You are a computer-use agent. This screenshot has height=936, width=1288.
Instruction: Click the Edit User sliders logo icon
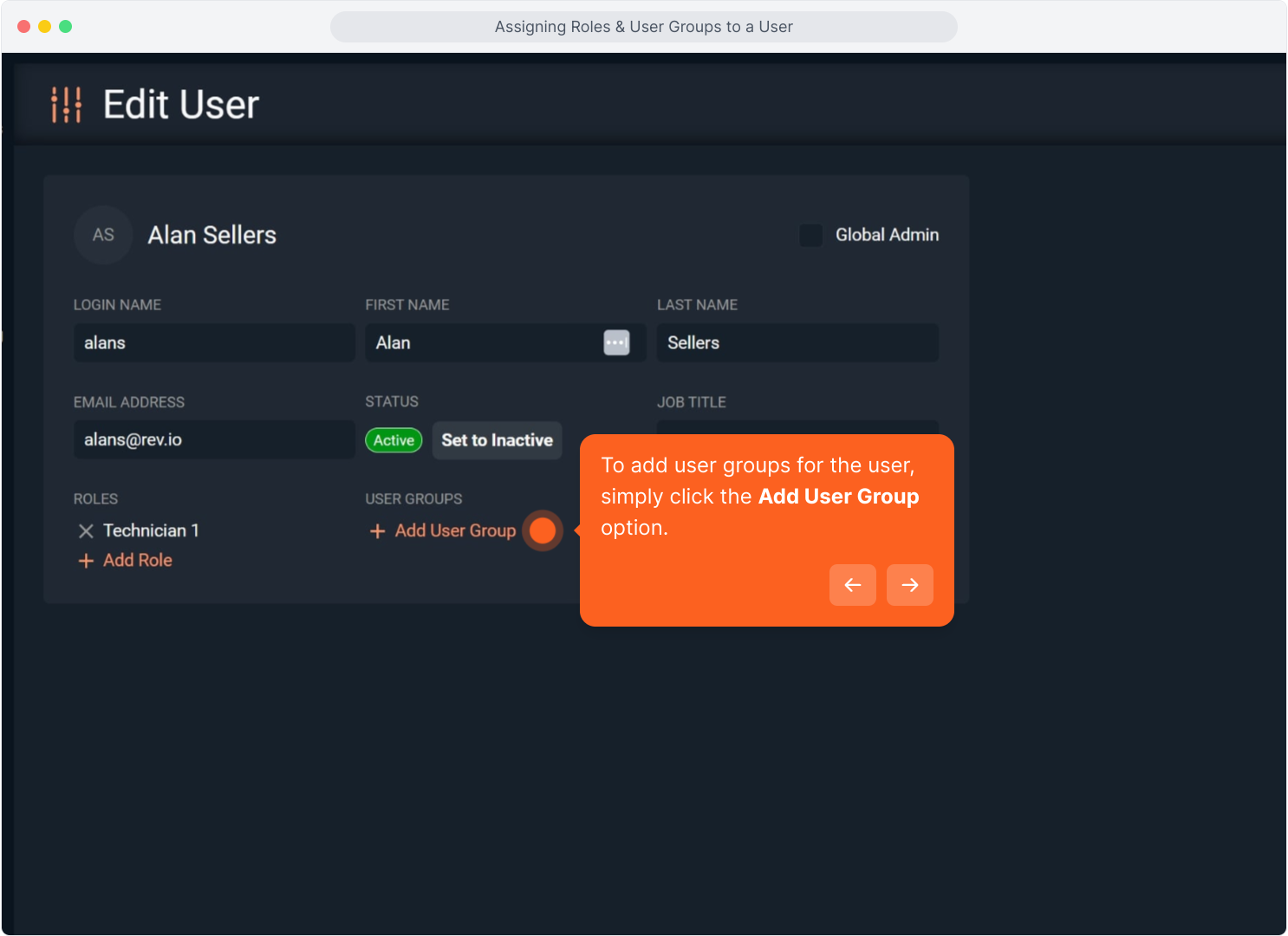coord(66,105)
